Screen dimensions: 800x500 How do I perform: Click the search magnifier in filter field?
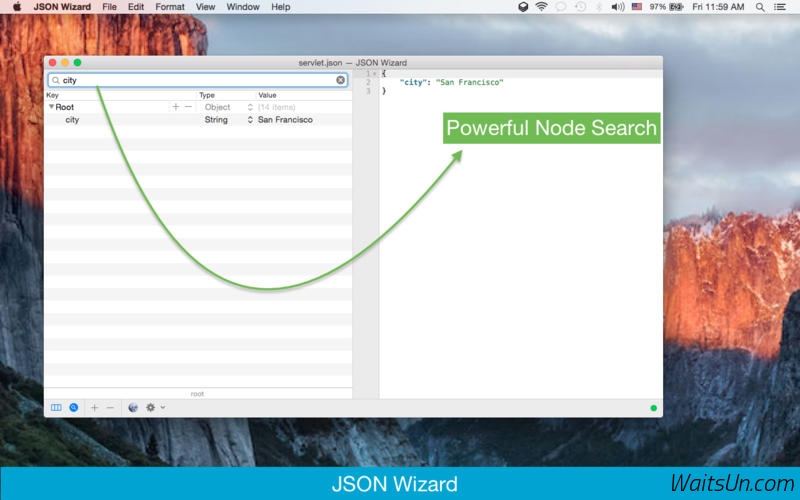pyautogui.click(x=56, y=80)
